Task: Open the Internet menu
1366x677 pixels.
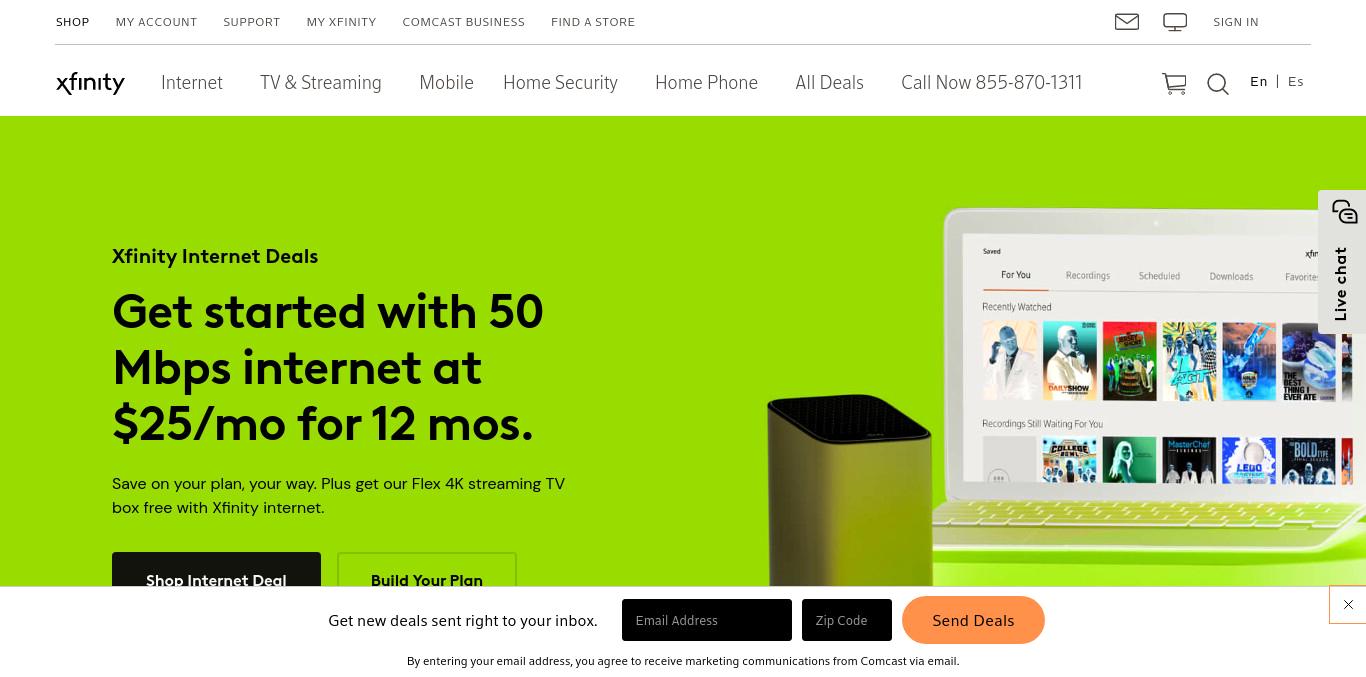Action: pyautogui.click(x=192, y=83)
